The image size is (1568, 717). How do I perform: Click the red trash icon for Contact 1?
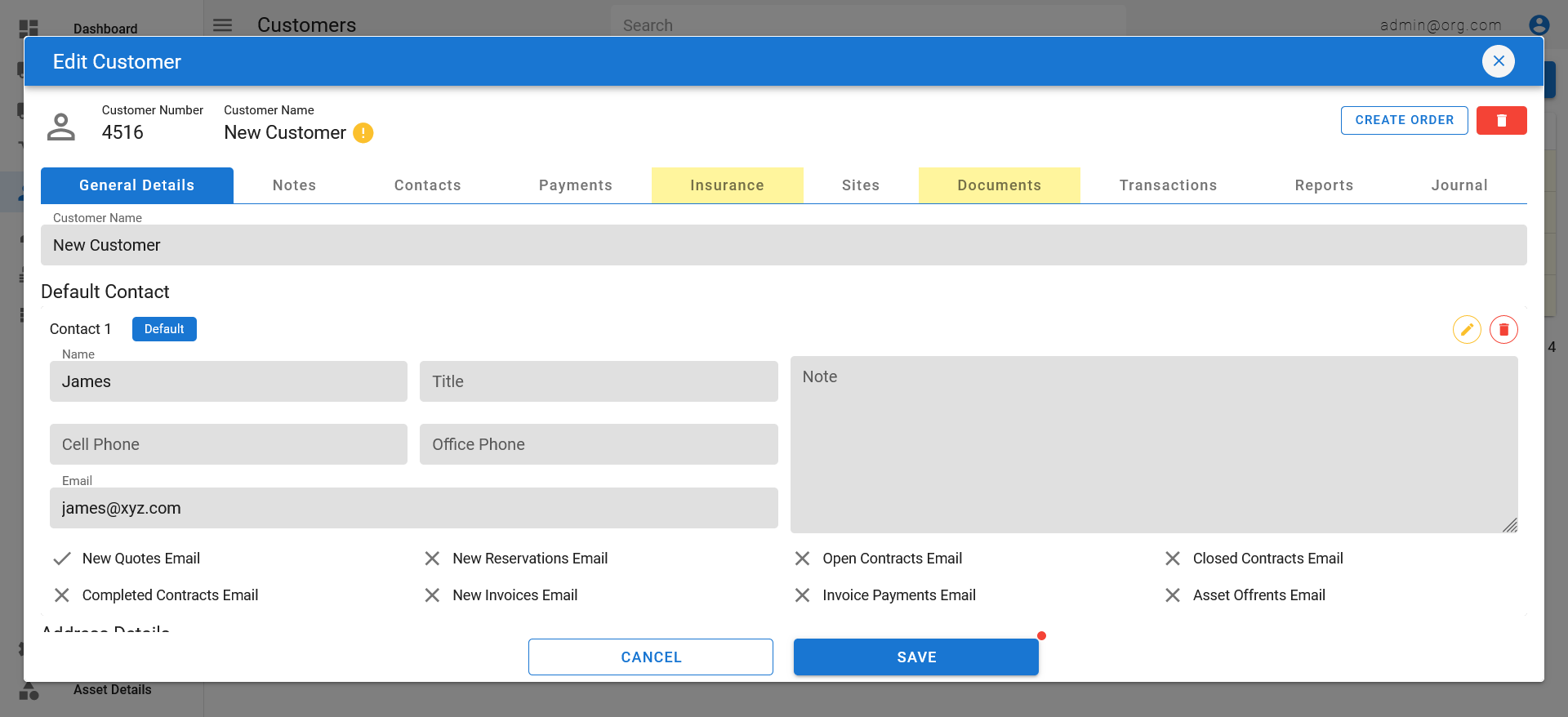coord(1503,330)
